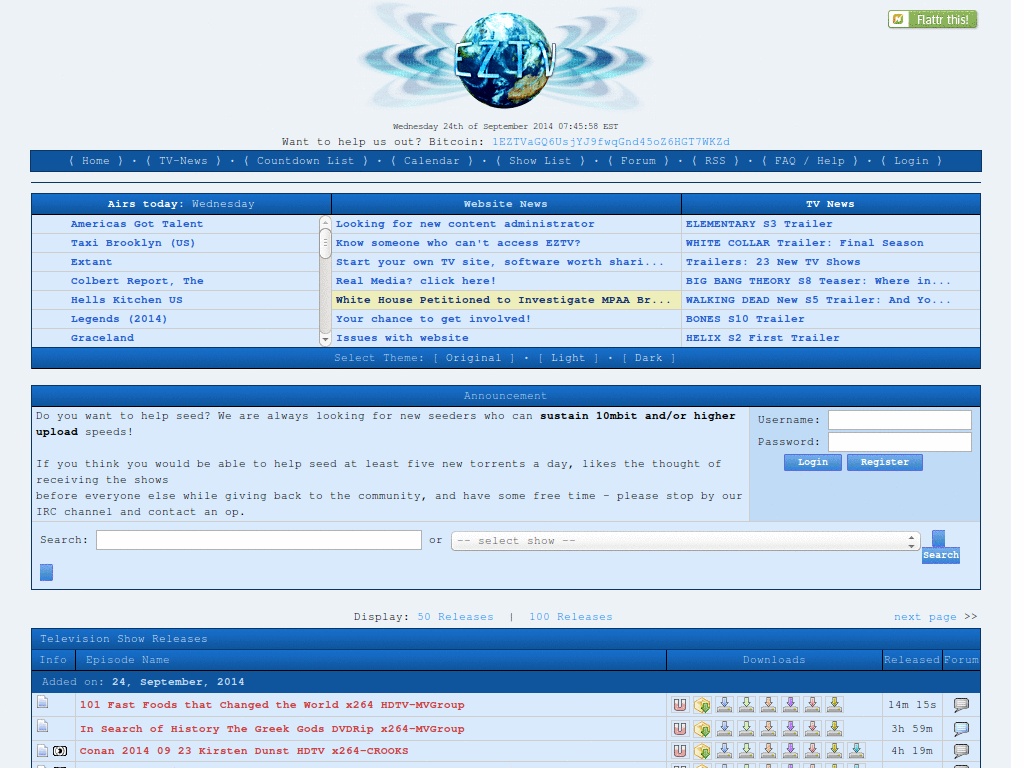The image size is (1024, 768).
Task: Open the Home navigation item
Action: [96, 161]
